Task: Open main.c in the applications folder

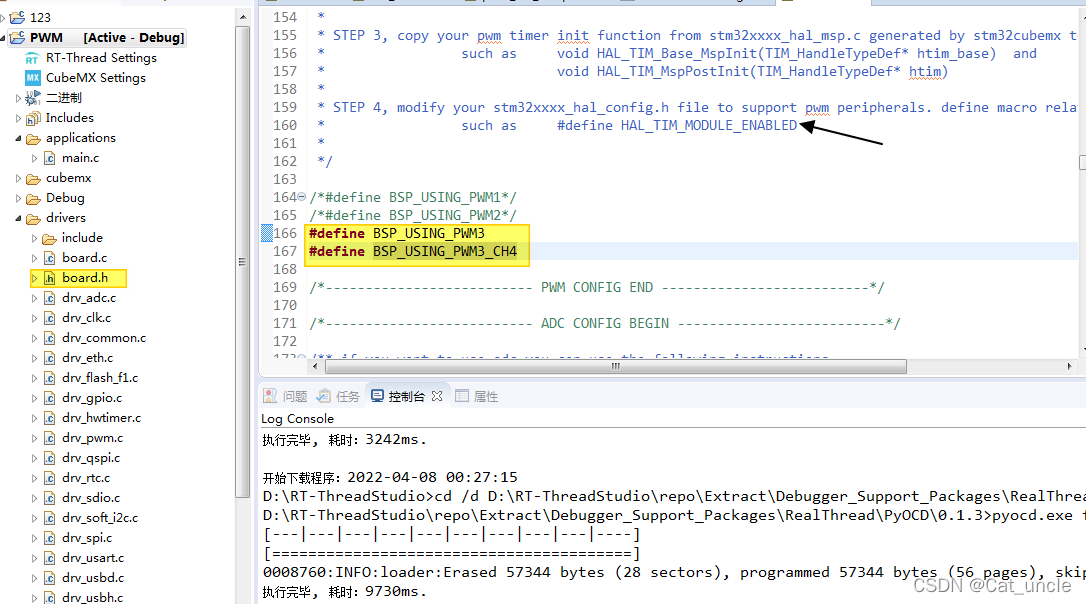Action: point(80,158)
